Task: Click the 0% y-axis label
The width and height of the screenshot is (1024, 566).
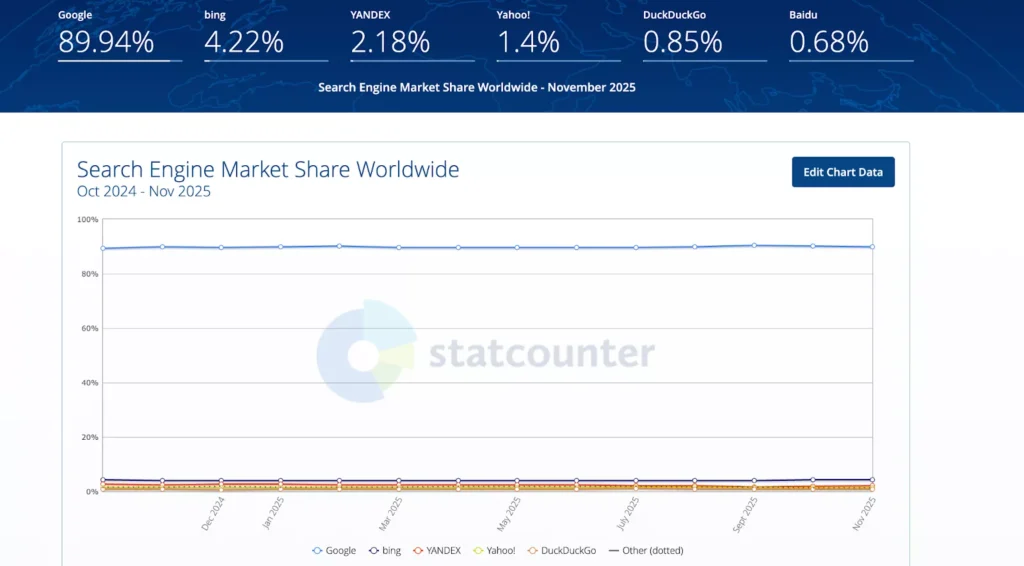Action: pos(92,492)
